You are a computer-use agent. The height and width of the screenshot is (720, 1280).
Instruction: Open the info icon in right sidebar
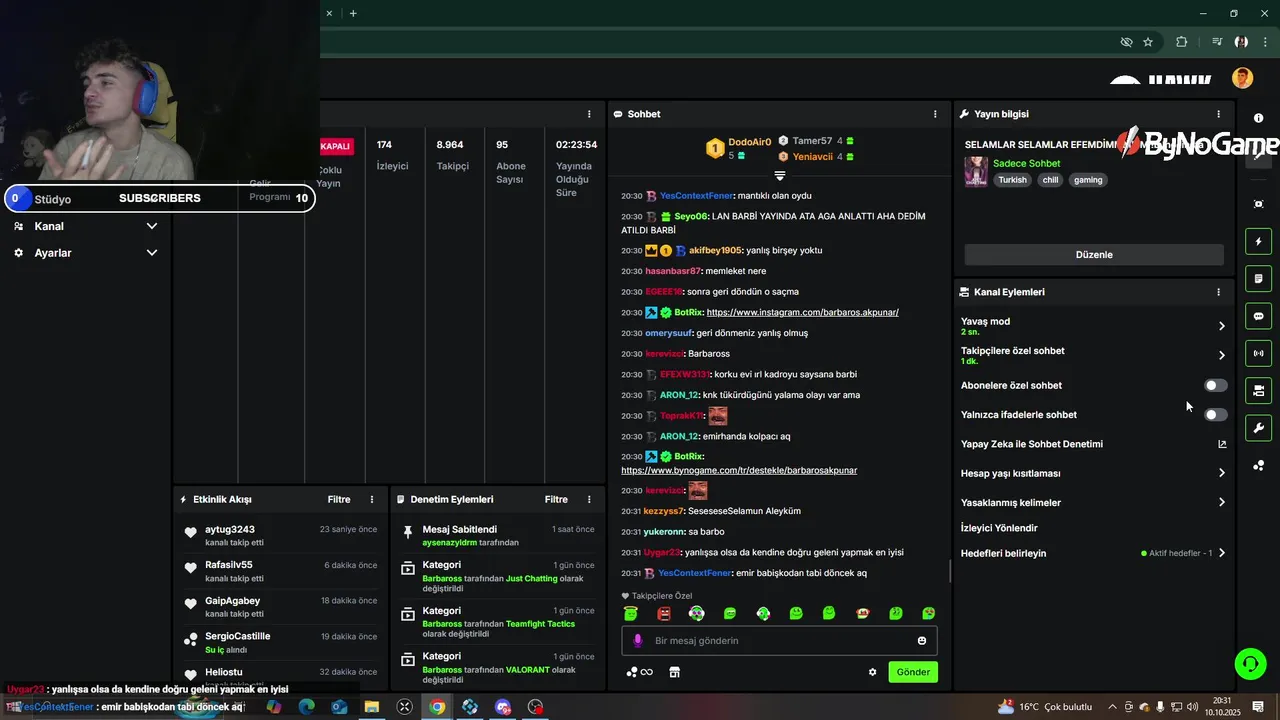(x=1258, y=118)
